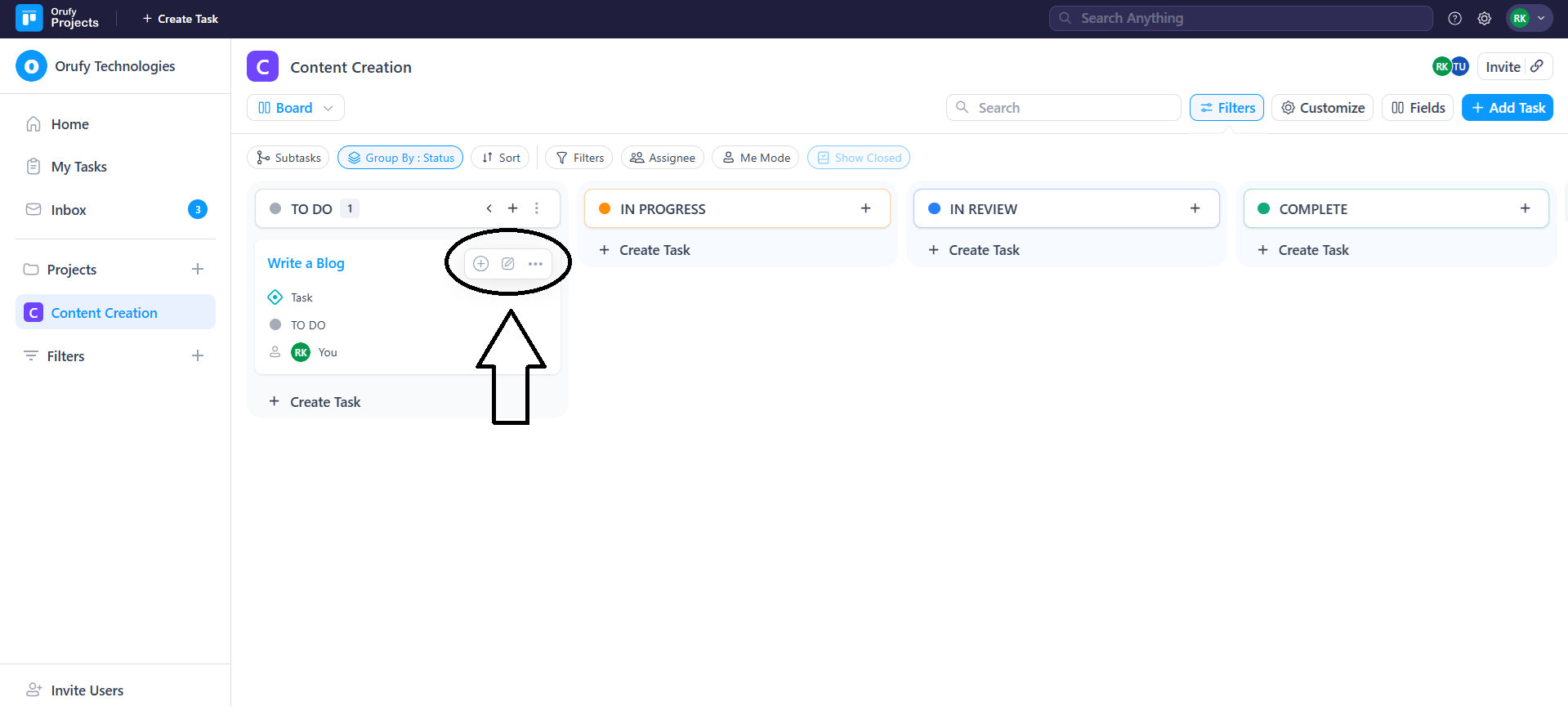Open the Write a Blog task link
Screen dimensions: 1568x715
306,263
